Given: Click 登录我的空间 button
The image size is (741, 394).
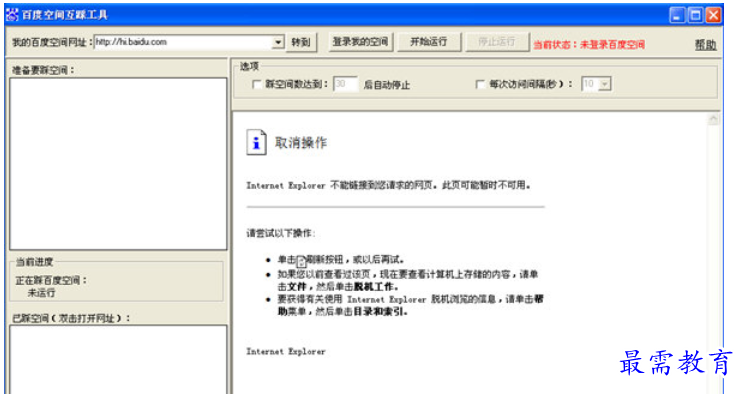Looking at the screenshot, I should point(360,42).
